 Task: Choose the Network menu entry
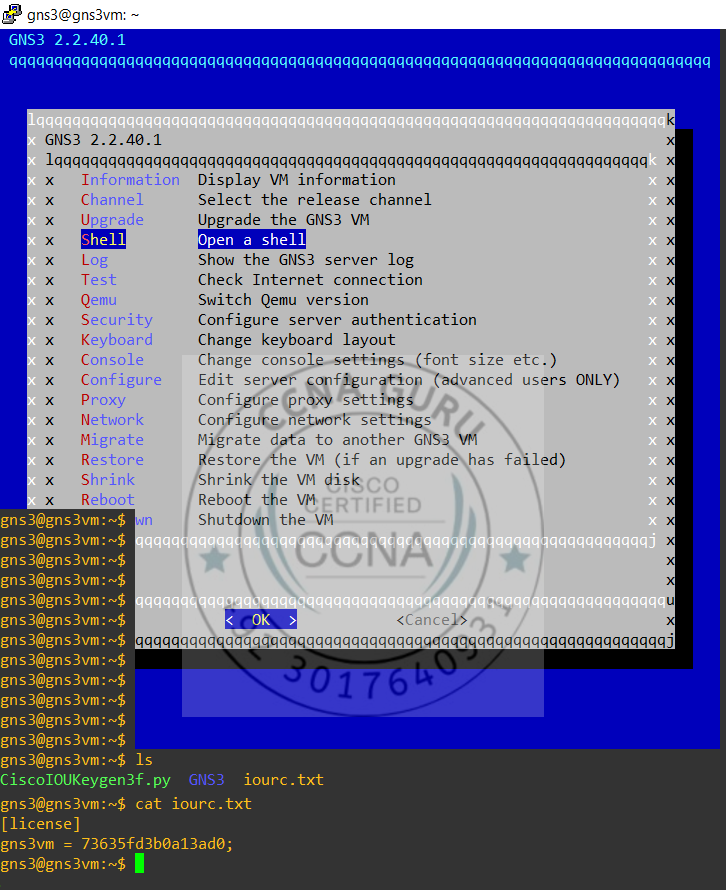click(112, 420)
